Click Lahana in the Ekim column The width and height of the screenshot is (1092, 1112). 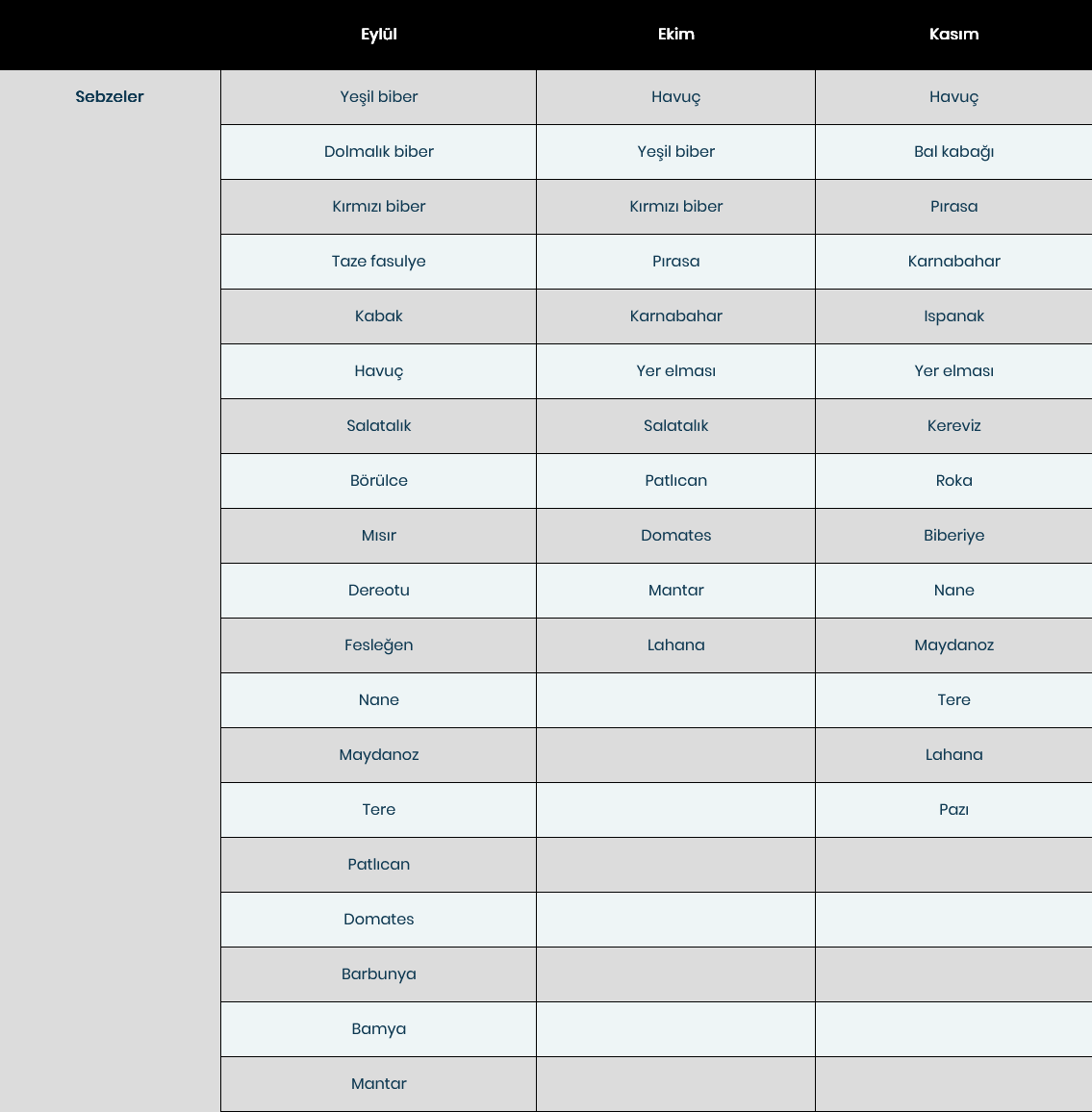point(675,645)
